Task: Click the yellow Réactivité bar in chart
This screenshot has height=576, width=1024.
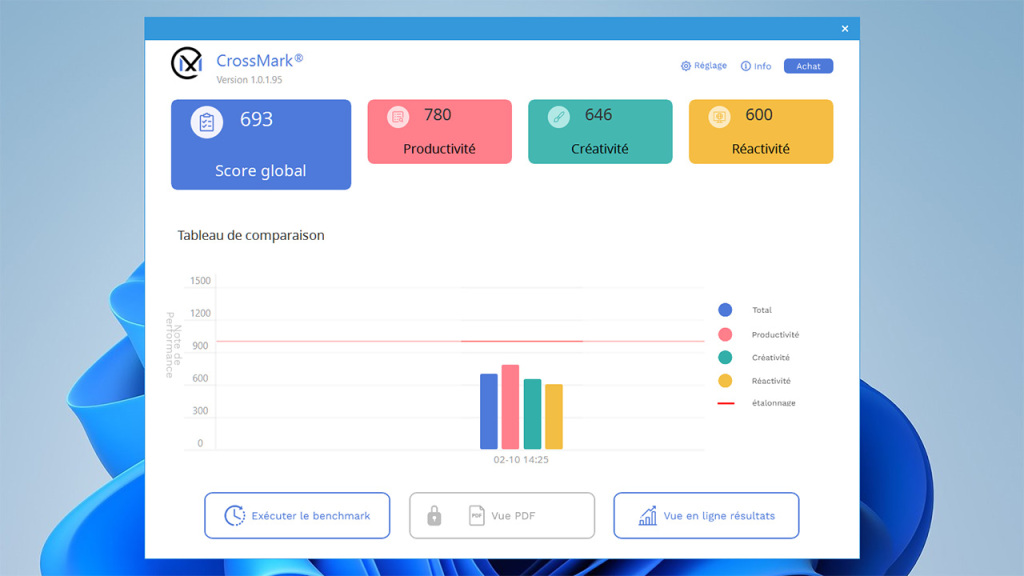Action: (x=554, y=417)
